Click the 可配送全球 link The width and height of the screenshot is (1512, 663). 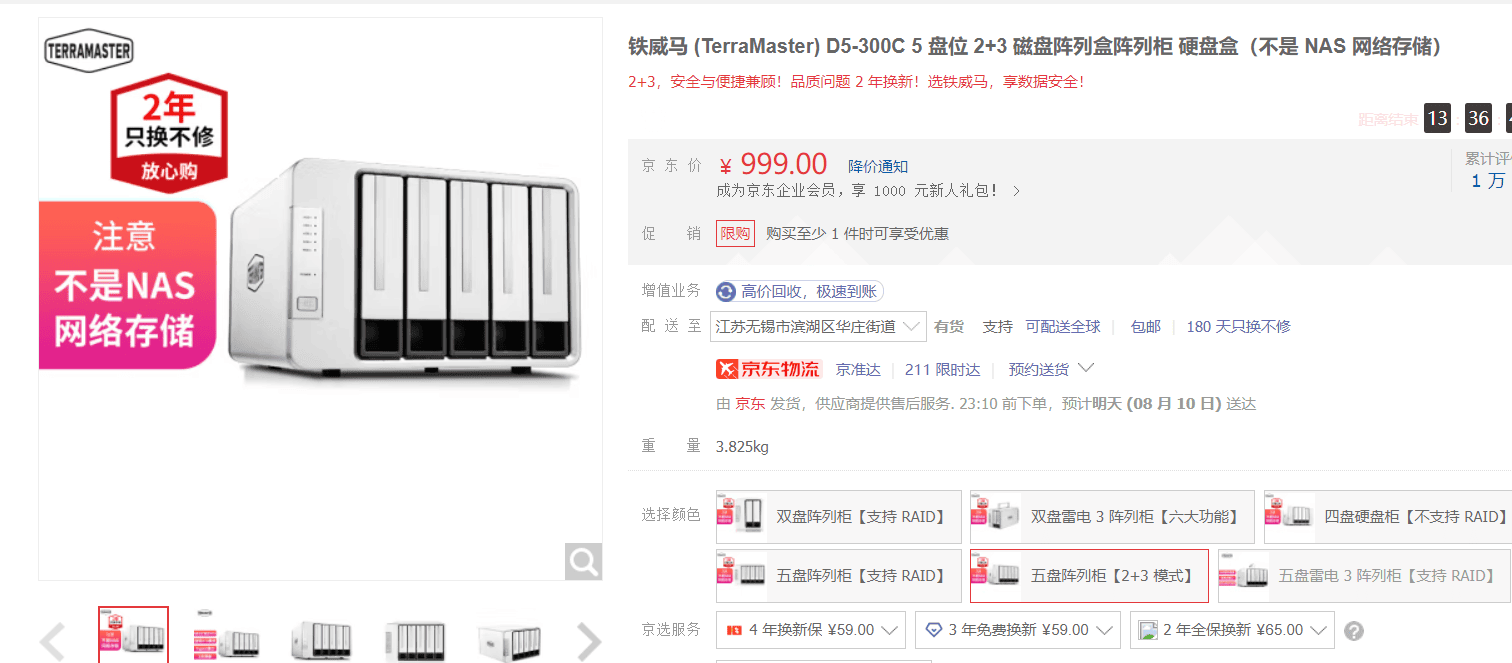[x=1063, y=327]
